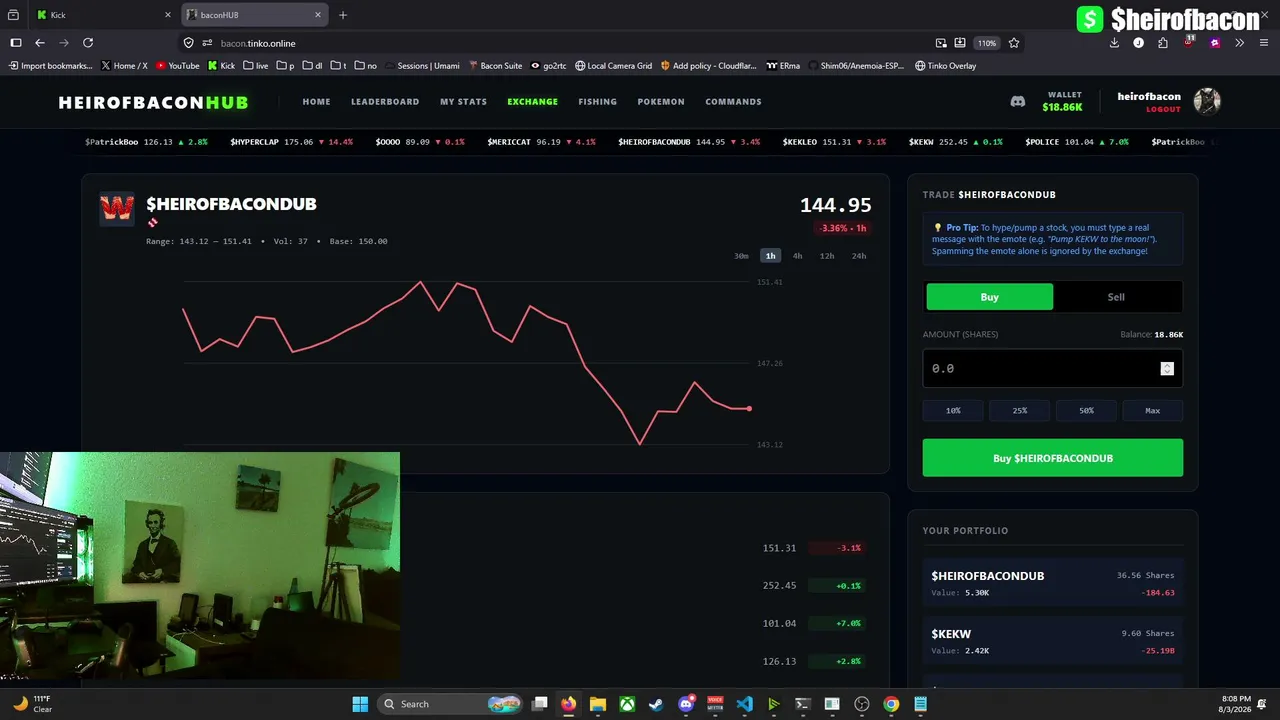Set amount to 50% of balance
The height and width of the screenshot is (720, 1280).
[x=1086, y=411]
